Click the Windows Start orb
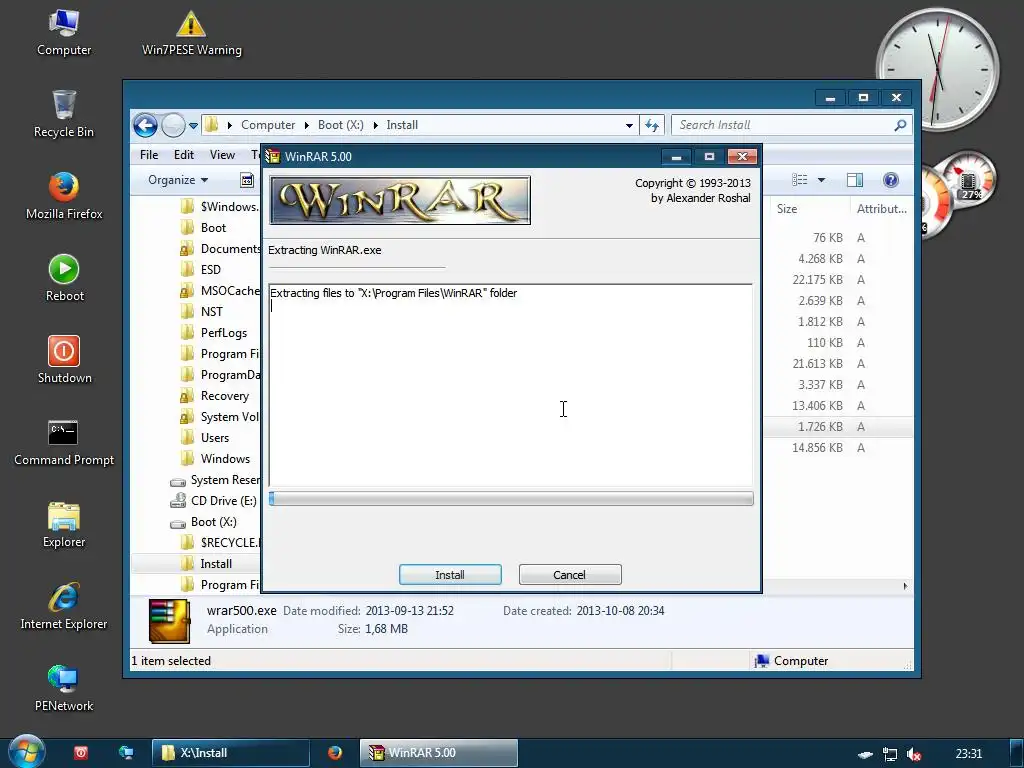Image resolution: width=1024 pixels, height=768 pixels. click(x=26, y=752)
